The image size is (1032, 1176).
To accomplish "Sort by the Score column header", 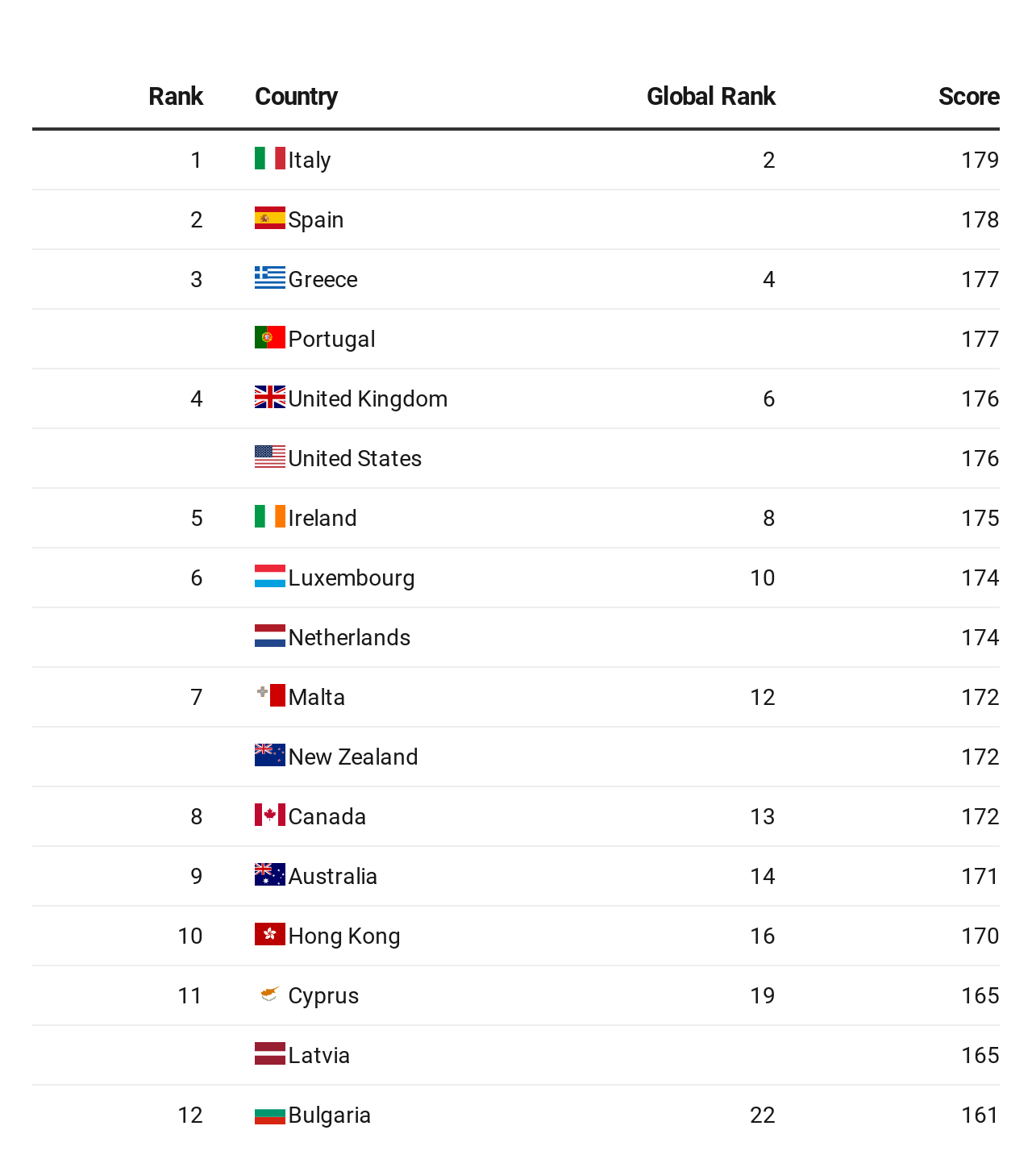I will 969,96.
